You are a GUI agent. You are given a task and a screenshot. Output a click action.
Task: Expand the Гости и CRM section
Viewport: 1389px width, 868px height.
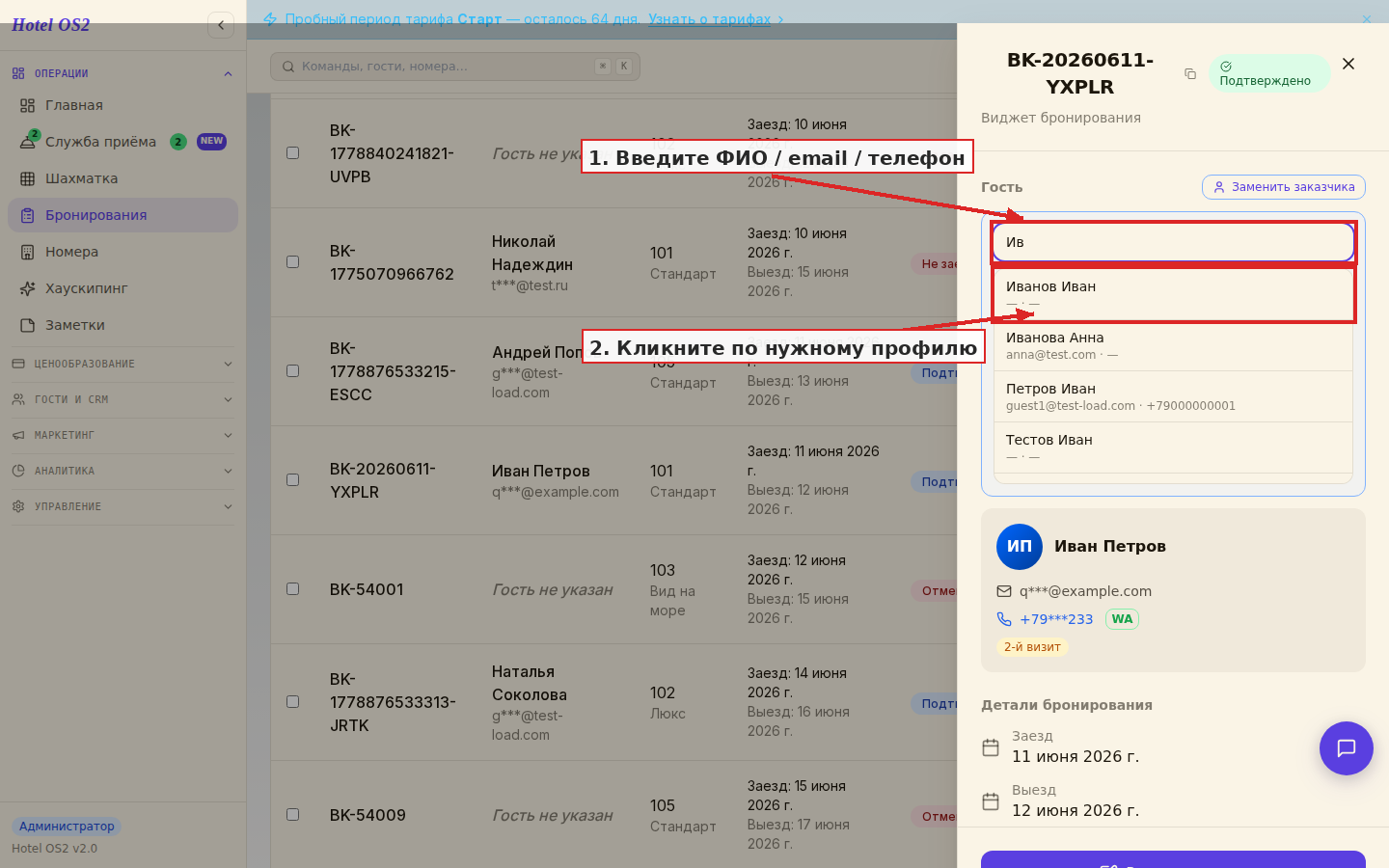point(123,399)
